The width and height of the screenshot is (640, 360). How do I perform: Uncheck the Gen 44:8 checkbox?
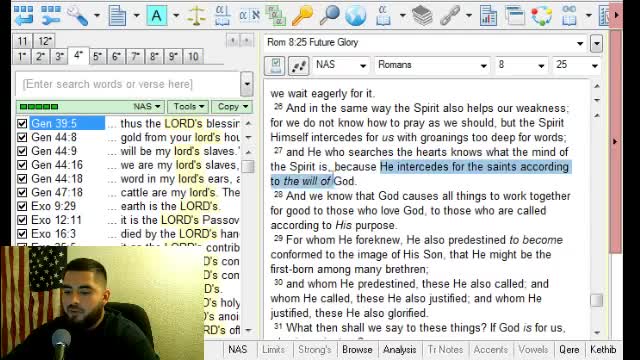[22, 137]
